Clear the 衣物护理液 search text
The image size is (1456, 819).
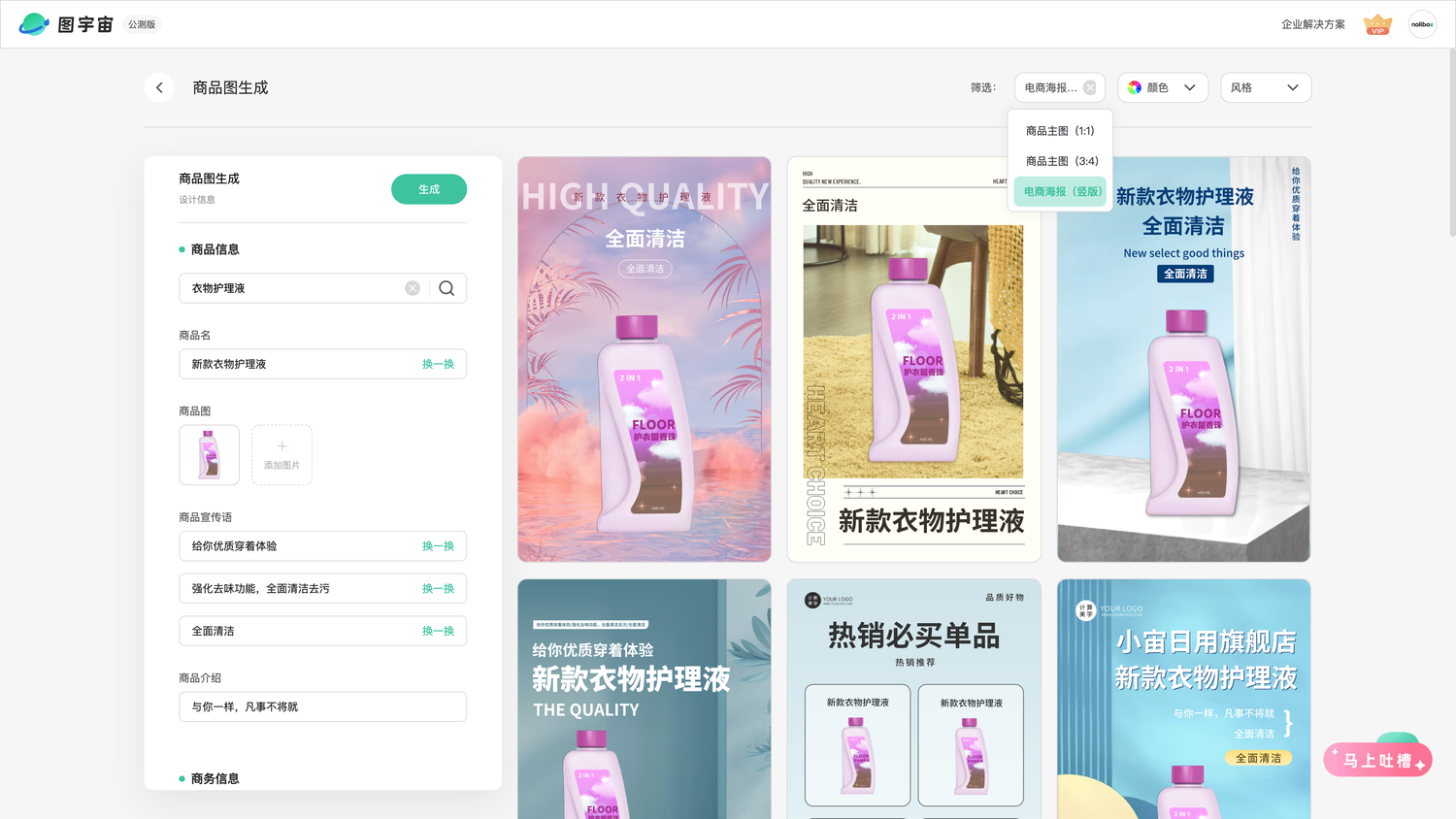click(413, 288)
